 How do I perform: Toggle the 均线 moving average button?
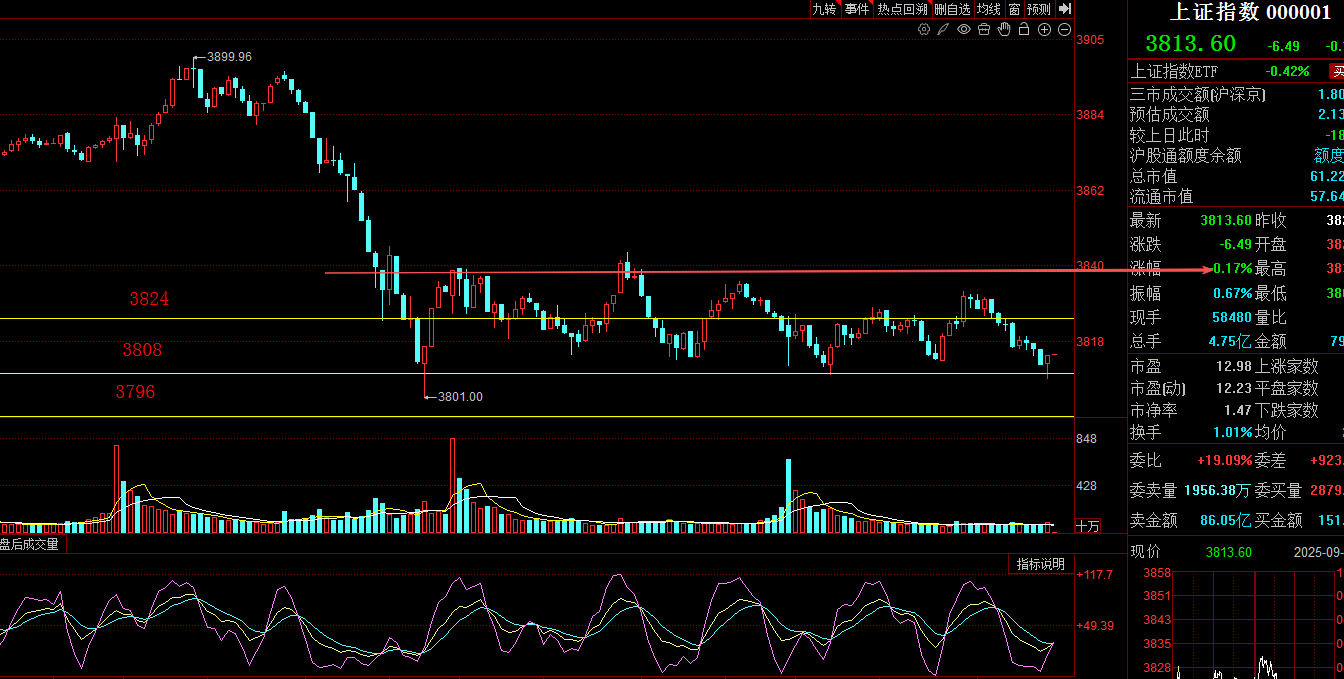pyautogui.click(x=989, y=9)
